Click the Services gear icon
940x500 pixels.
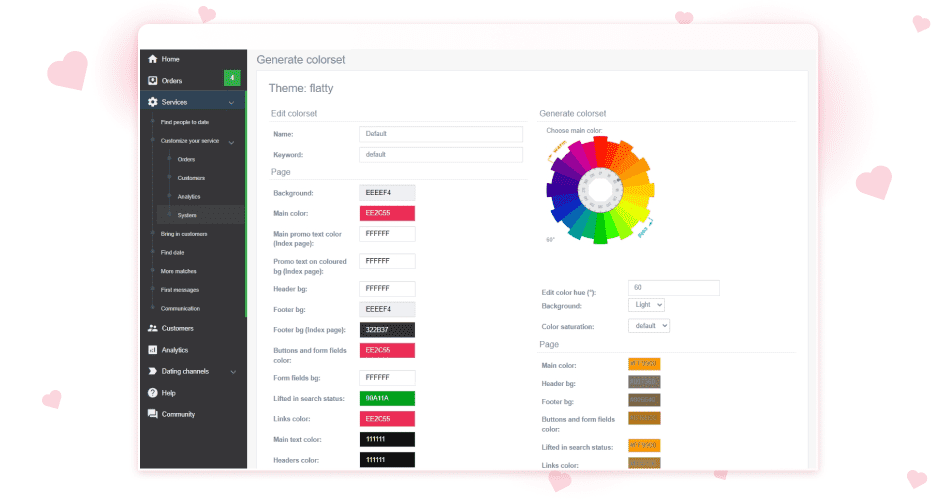click(x=152, y=102)
